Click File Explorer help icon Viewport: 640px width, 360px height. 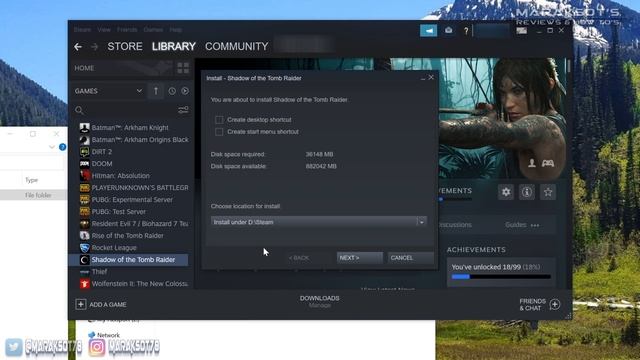pyautogui.click(x=62, y=147)
